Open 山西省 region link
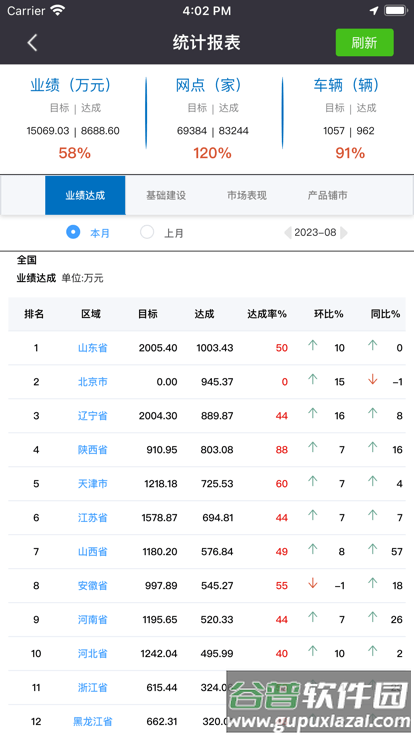414x736 pixels. coord(92,552)
